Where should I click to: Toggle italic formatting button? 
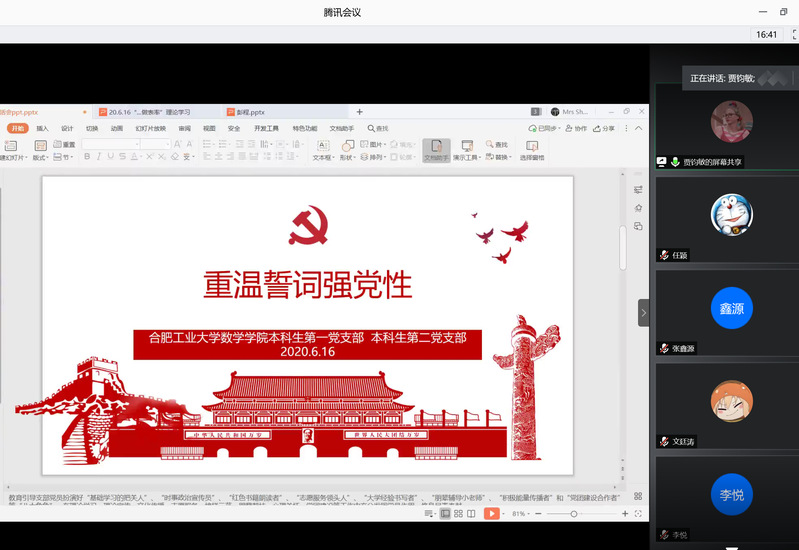tap(99, 157)
